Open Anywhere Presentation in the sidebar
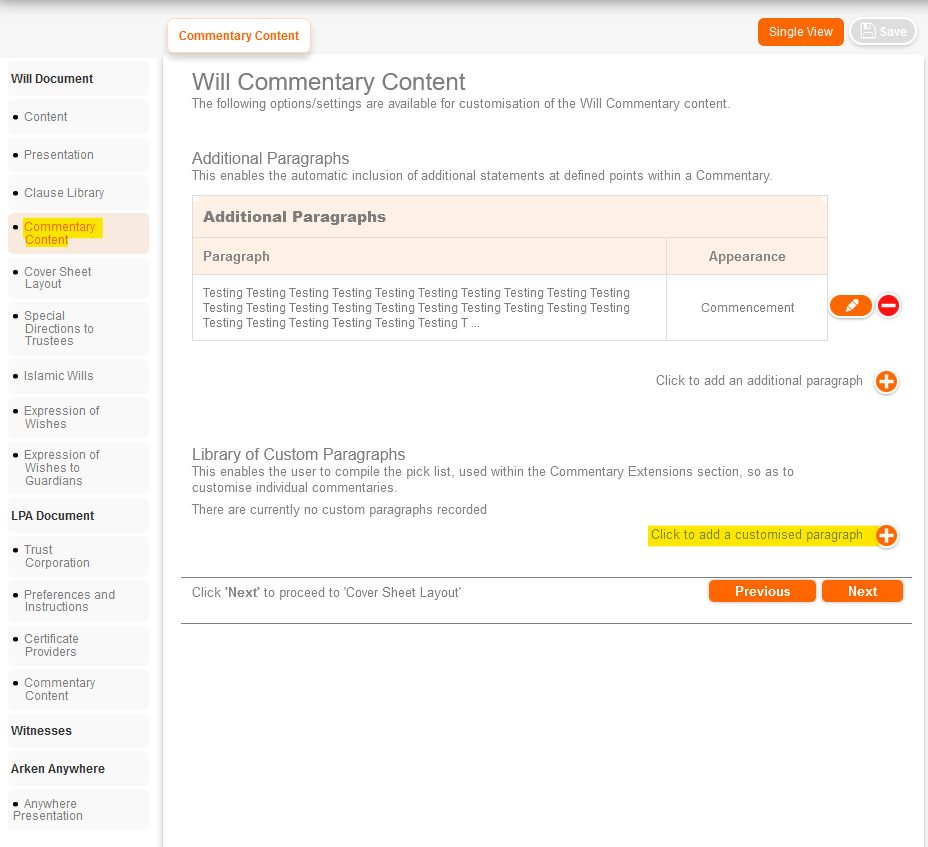The image size is (928, 847). point(48,810)
